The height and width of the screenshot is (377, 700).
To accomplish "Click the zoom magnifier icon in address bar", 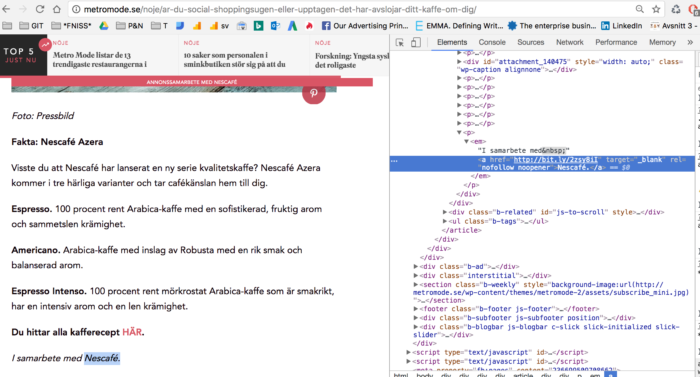I will point(640,9).
